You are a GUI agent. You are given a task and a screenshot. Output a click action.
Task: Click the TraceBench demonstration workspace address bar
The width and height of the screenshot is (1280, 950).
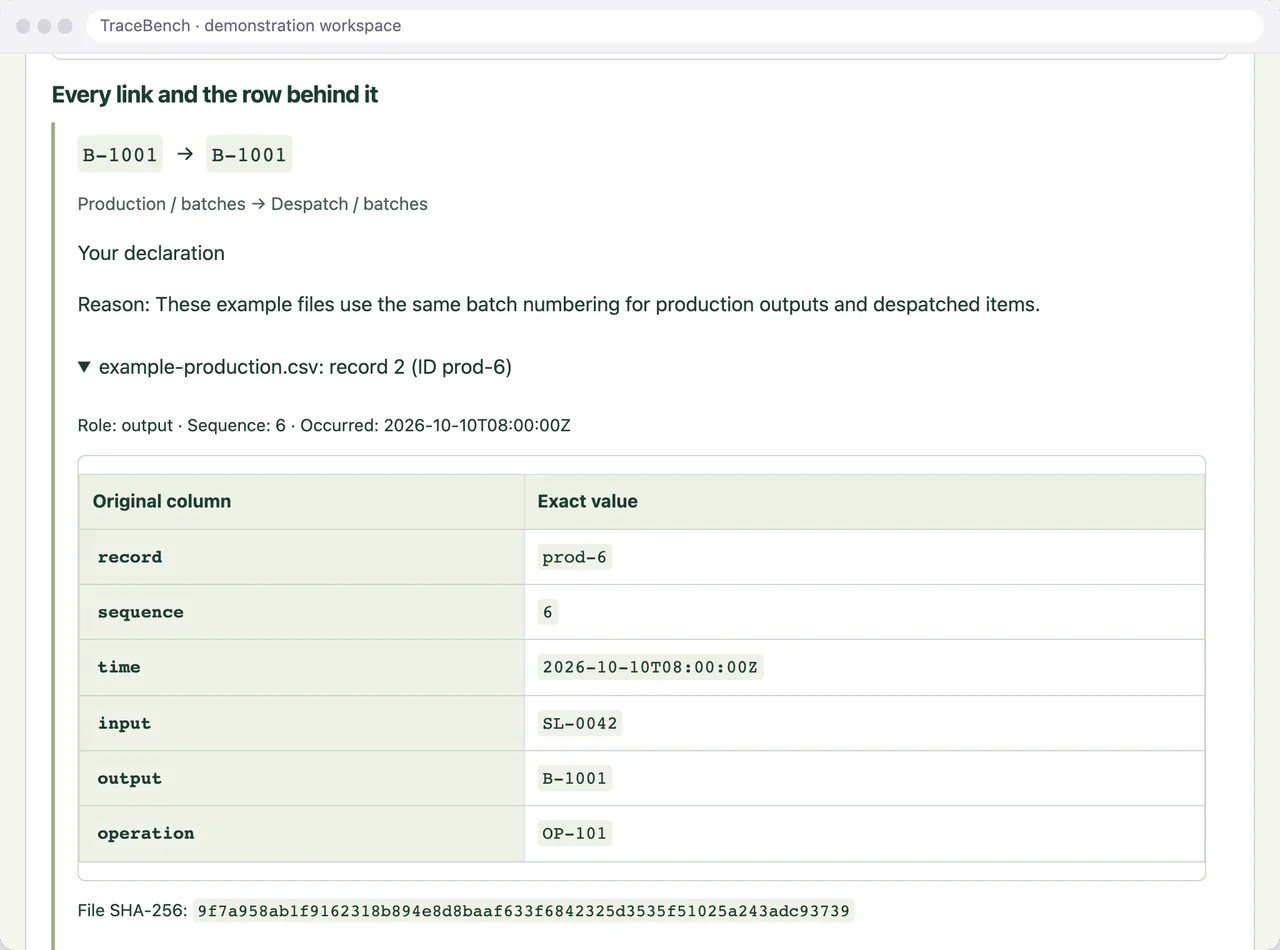[x=675, y=26]
